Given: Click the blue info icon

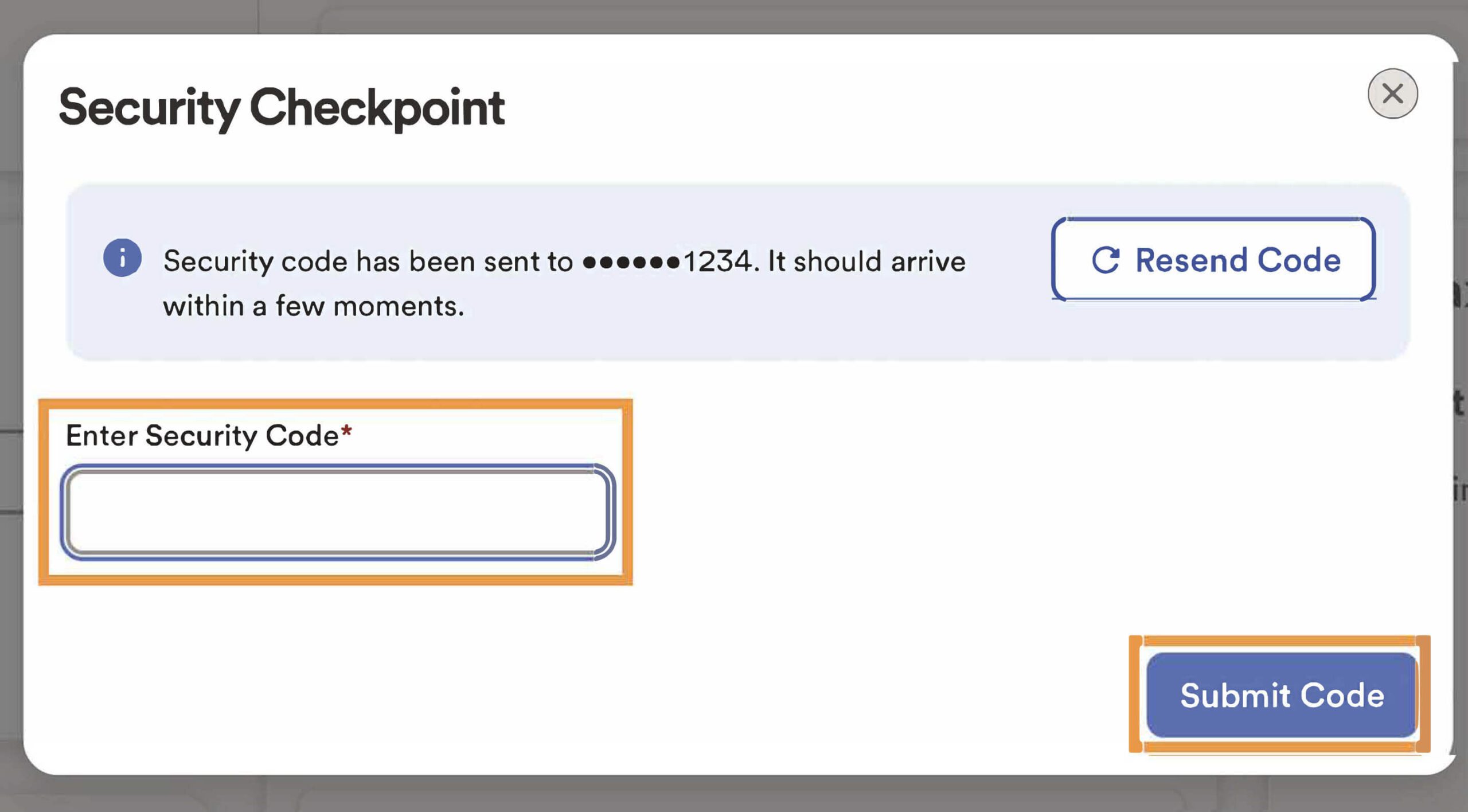Looking at the screenshot, I should click(122, 258).
